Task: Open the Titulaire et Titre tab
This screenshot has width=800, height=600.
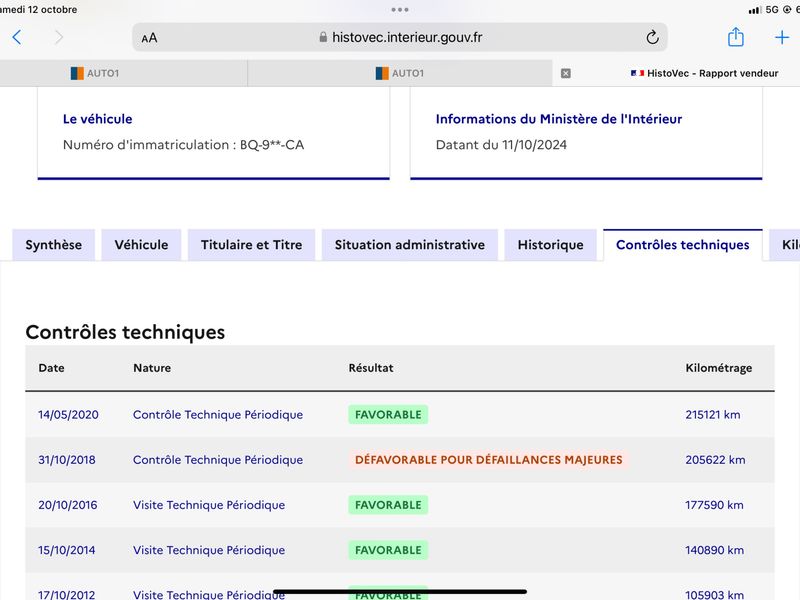Action: [252, 245]
